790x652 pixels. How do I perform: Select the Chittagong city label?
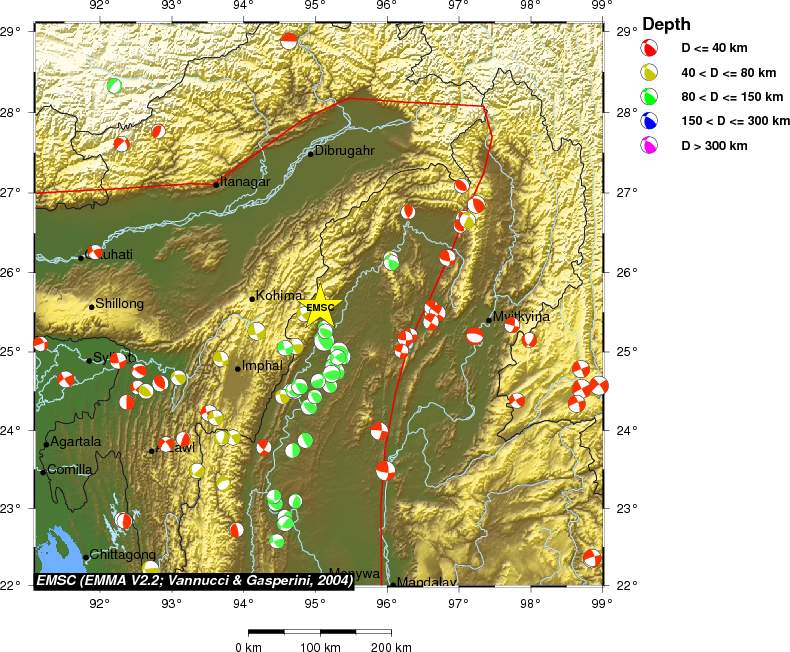tap(122, 555)
